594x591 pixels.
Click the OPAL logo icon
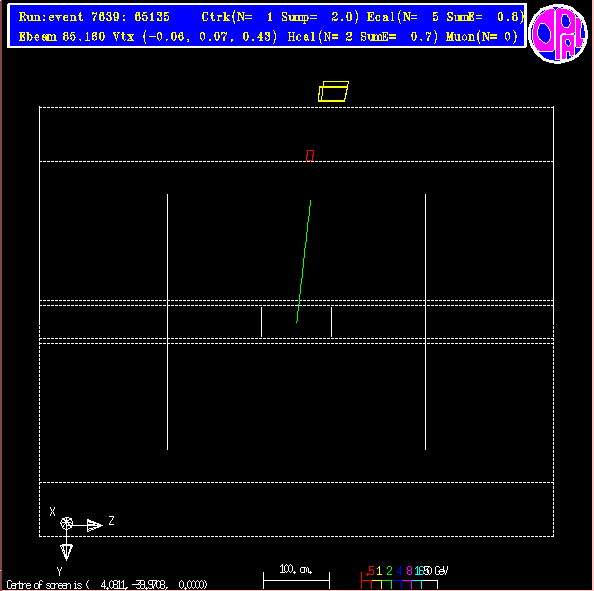[558, 33]
